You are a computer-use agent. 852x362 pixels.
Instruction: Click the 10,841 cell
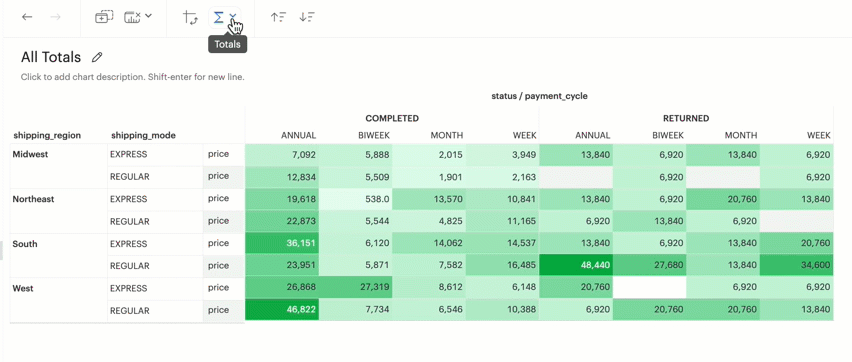point(503,199)
